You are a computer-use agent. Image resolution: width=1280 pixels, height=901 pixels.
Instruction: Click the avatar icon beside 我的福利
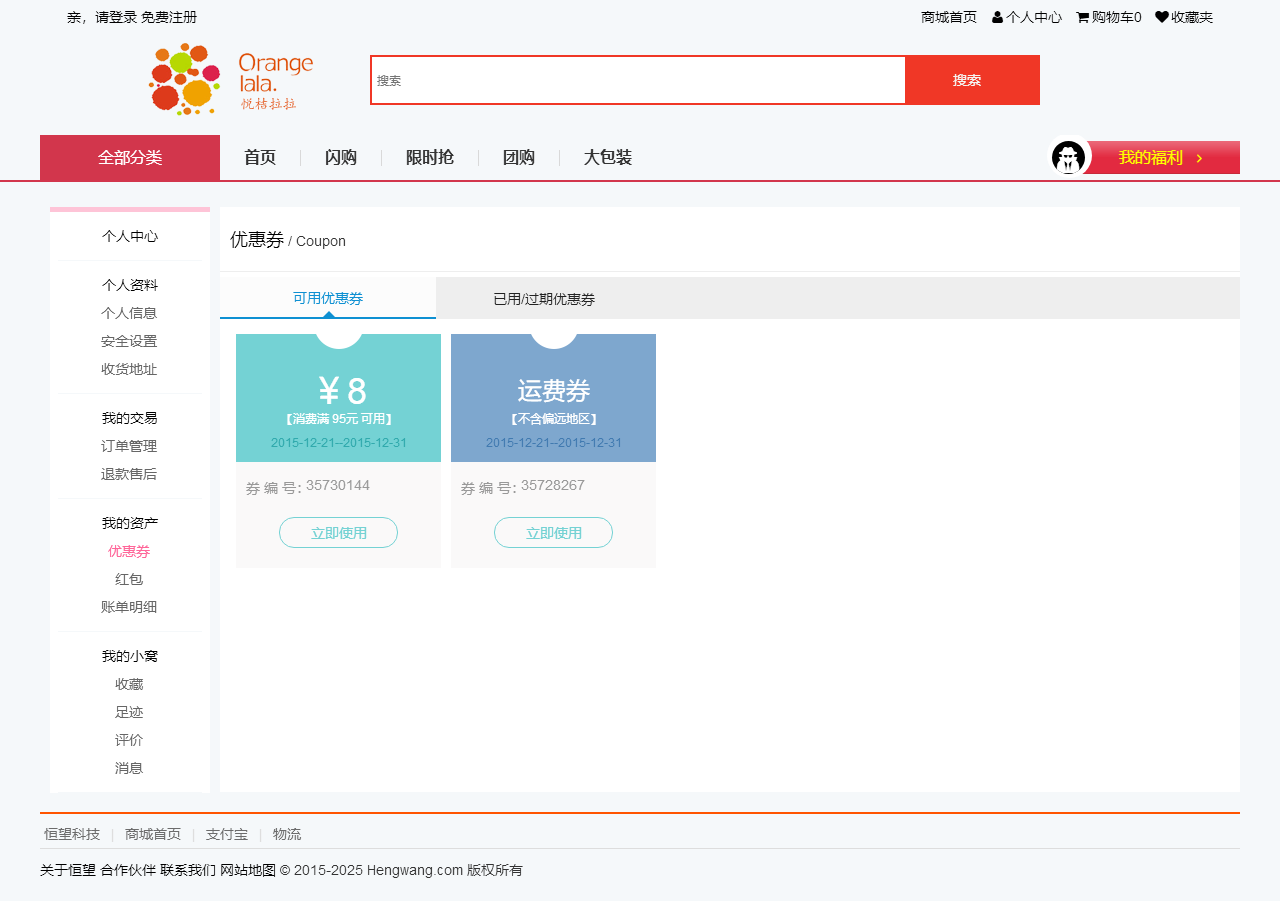[x=1068, y=158]
